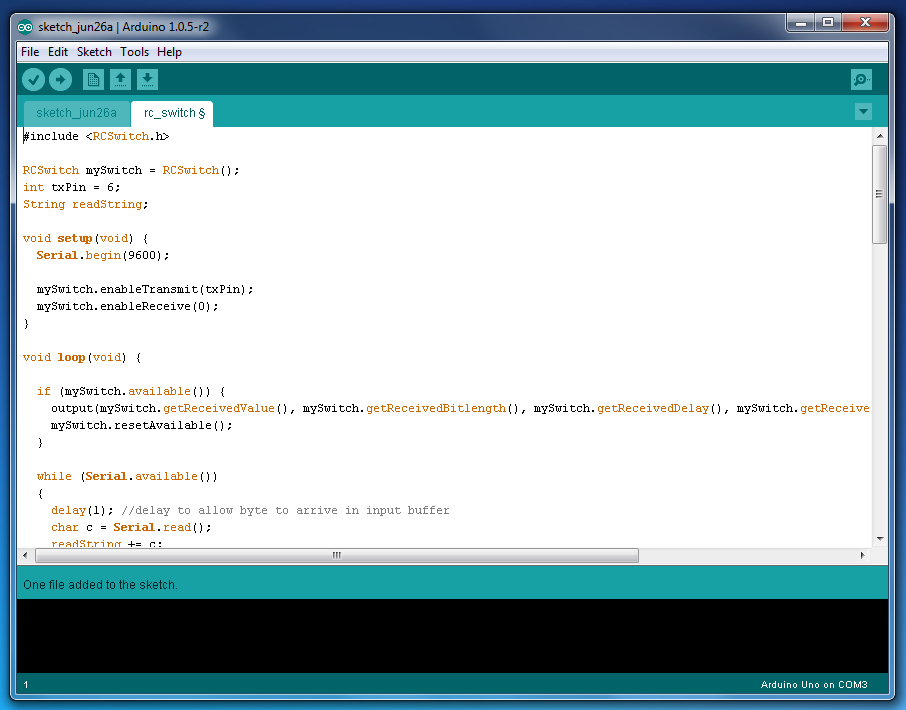The image size is (906, 710).
Task: Click 'char c = Serial.read();' line
Action: click(131, 527)
